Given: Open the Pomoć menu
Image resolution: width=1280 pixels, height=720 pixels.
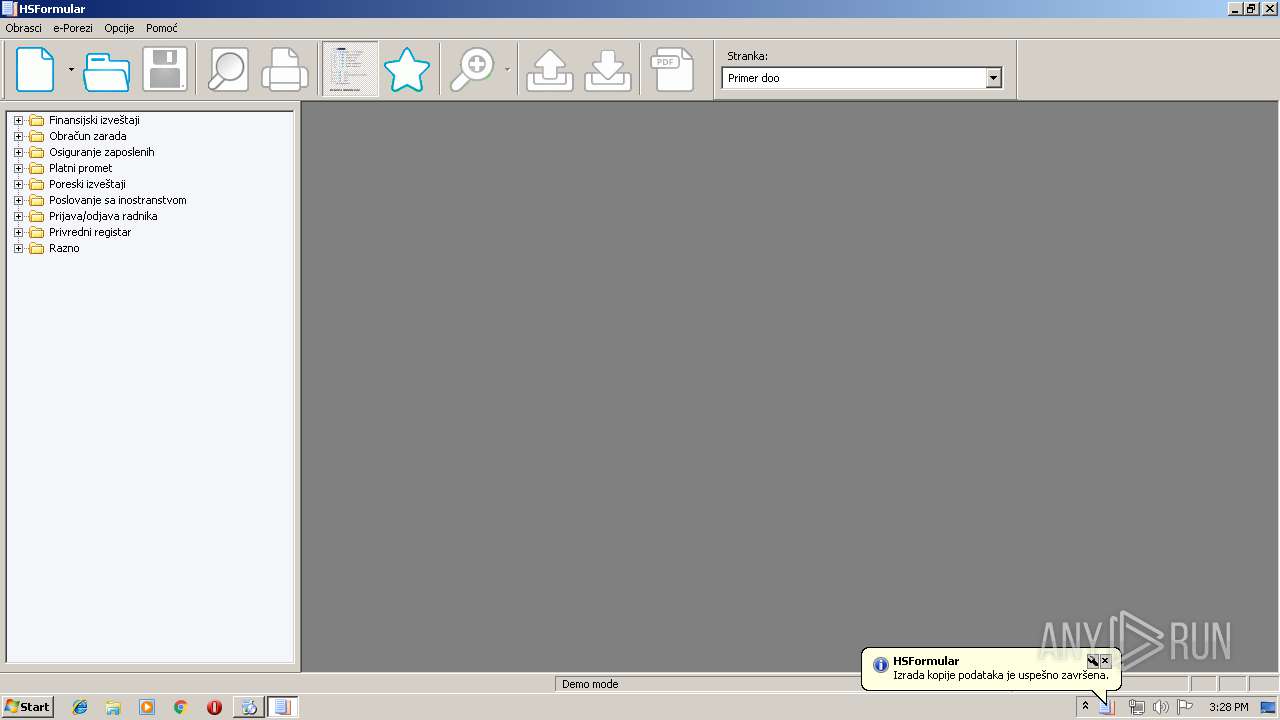Looking at the screenshot, I should coord(162,28).
